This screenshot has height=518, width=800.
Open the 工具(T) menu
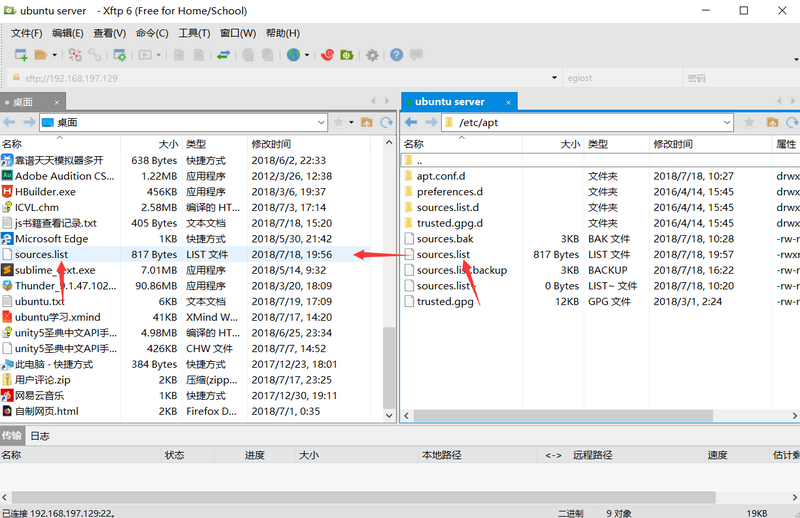[x=194, y=33]
